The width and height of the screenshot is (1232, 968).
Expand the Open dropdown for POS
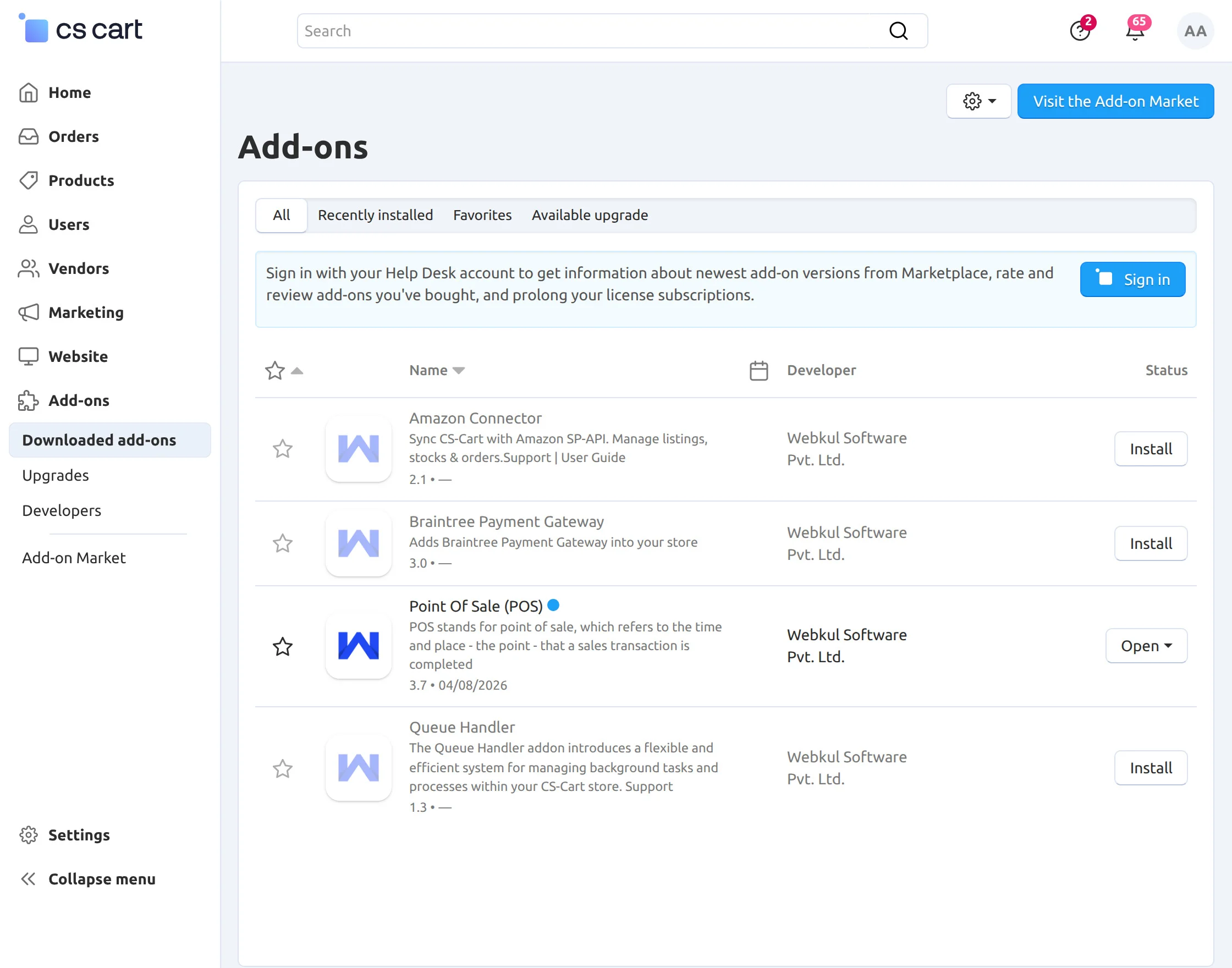1146,646
